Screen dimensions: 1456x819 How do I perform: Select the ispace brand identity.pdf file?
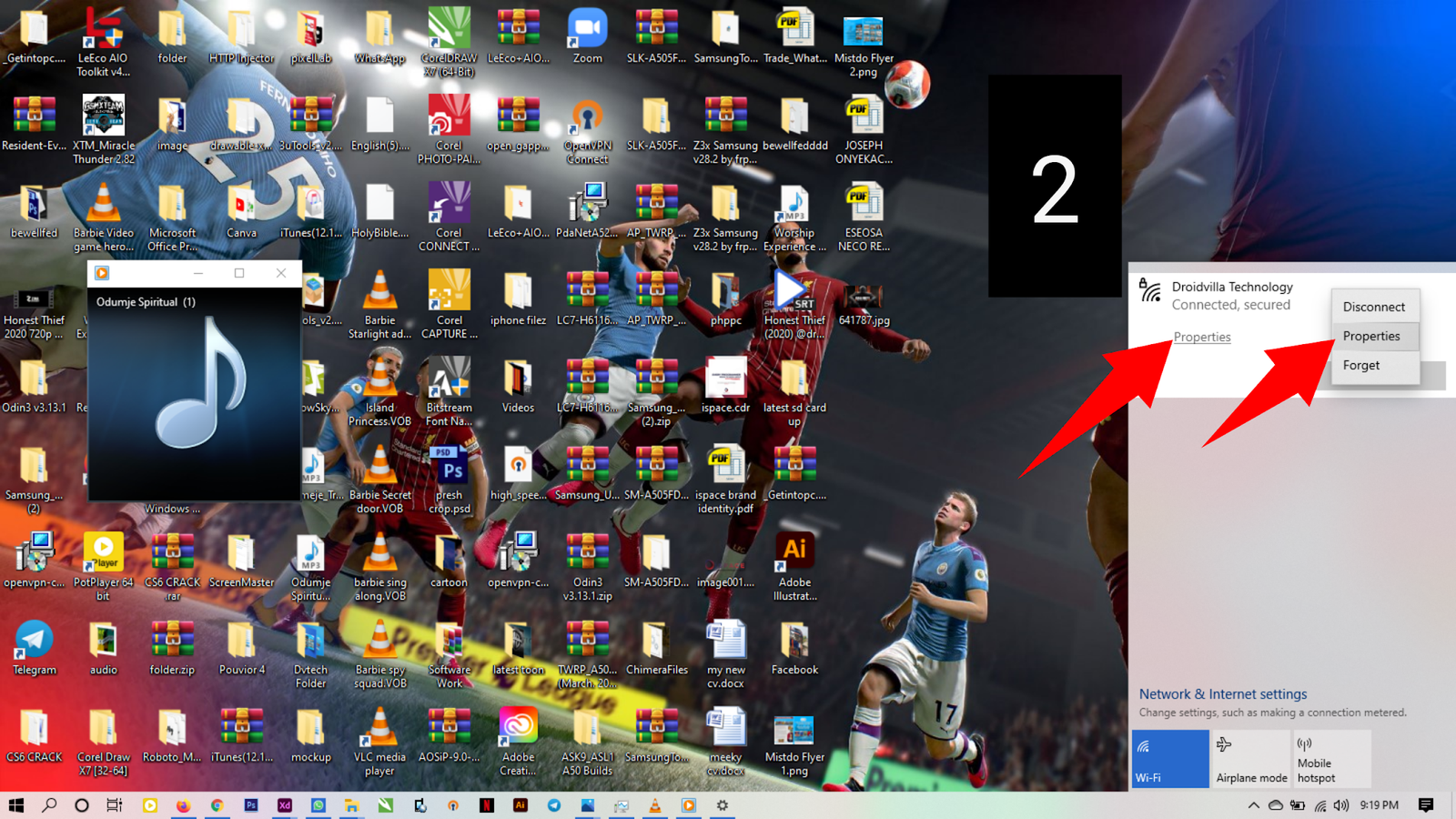click(725, 480)
